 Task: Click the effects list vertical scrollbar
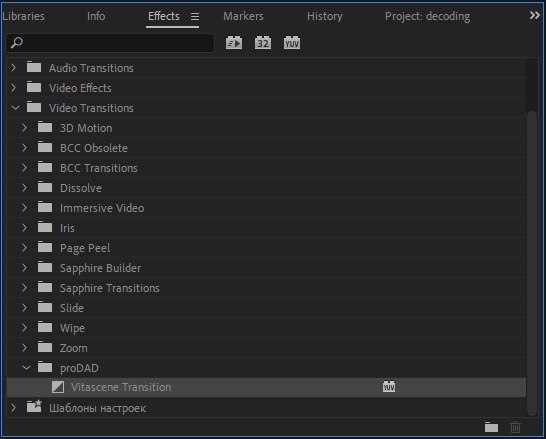pyautogui.click(x=531, y=263)
